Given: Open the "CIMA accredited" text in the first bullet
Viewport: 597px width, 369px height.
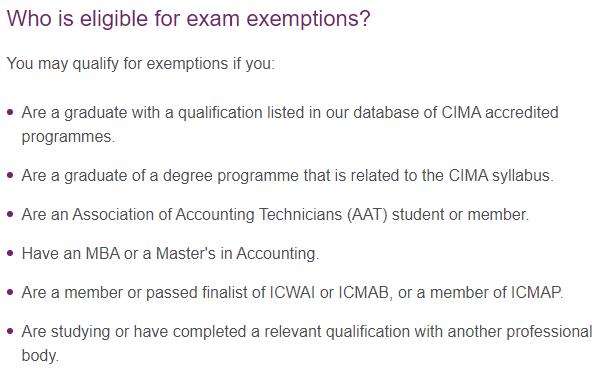Looking at the screenshot, I should 500,112.
